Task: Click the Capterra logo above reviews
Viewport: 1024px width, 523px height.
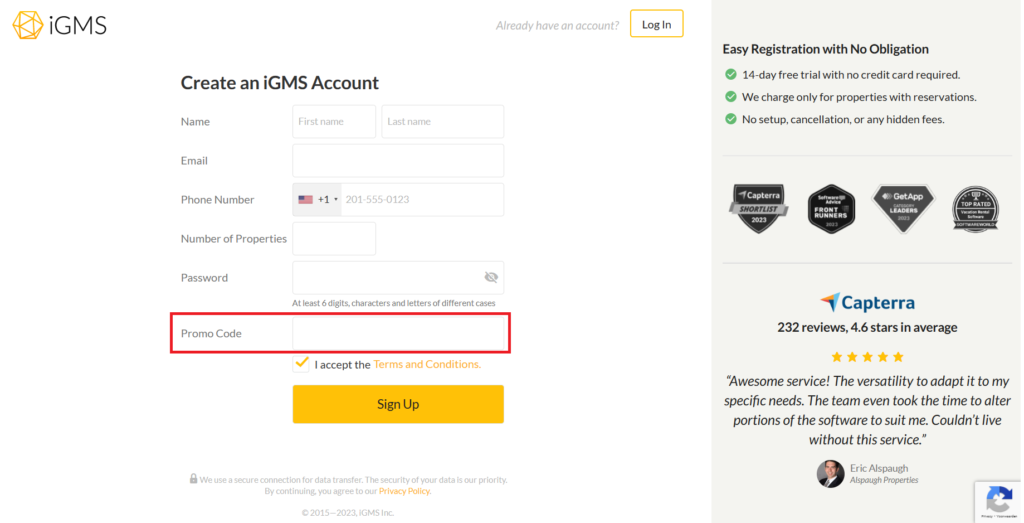Action: (866, 302)
